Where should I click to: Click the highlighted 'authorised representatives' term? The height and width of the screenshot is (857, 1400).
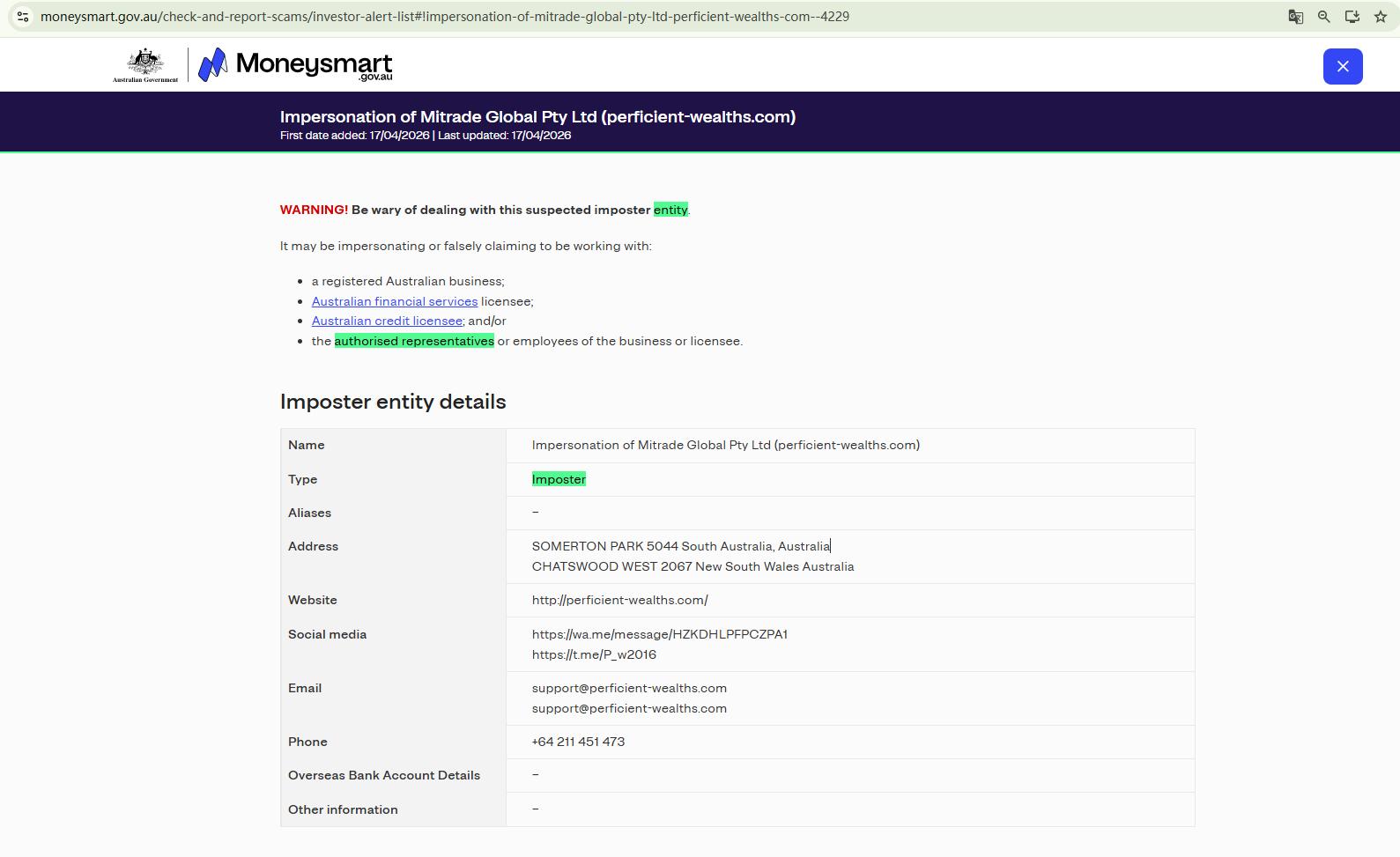coord(414,341)
